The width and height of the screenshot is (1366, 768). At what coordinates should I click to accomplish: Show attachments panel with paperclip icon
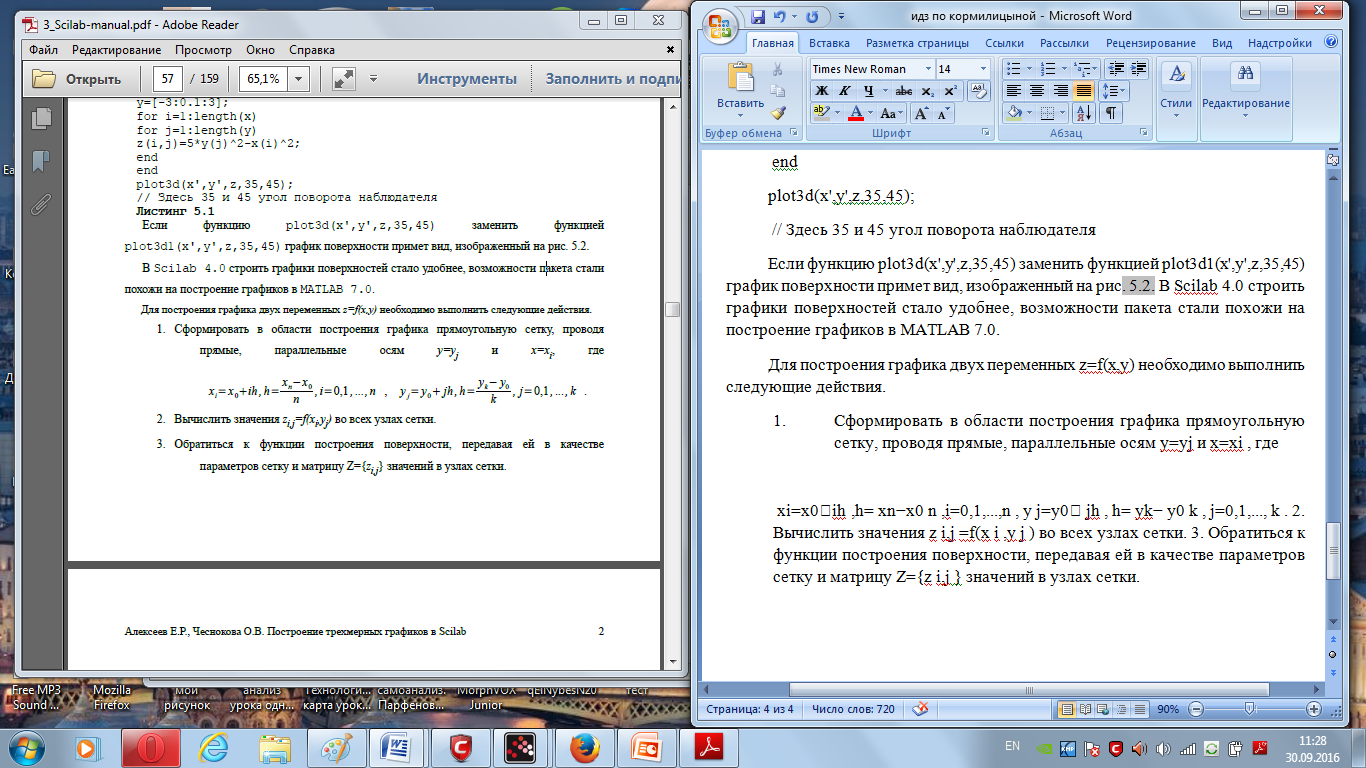tap(41, 205)
